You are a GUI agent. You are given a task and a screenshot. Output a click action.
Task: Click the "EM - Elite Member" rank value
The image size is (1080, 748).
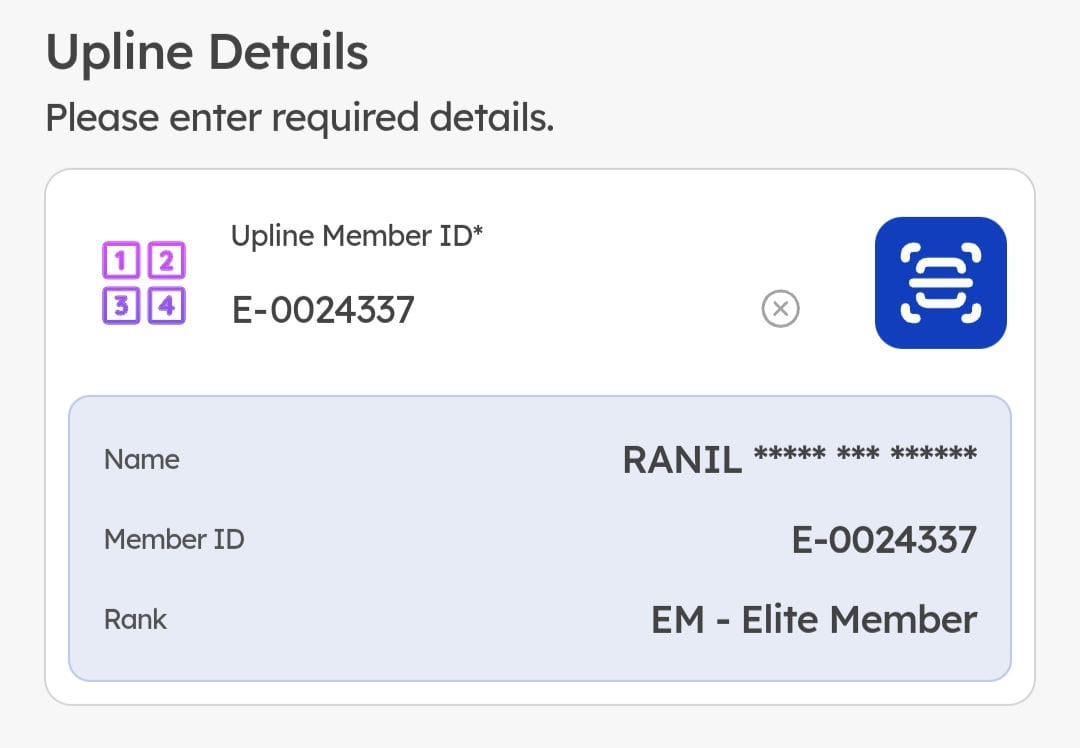click(x=814, y=620)
